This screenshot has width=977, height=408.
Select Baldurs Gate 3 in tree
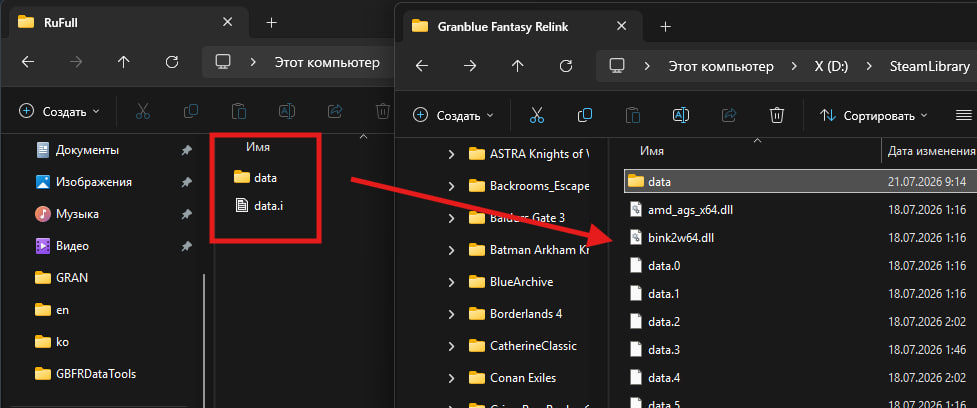click(517, 217)
